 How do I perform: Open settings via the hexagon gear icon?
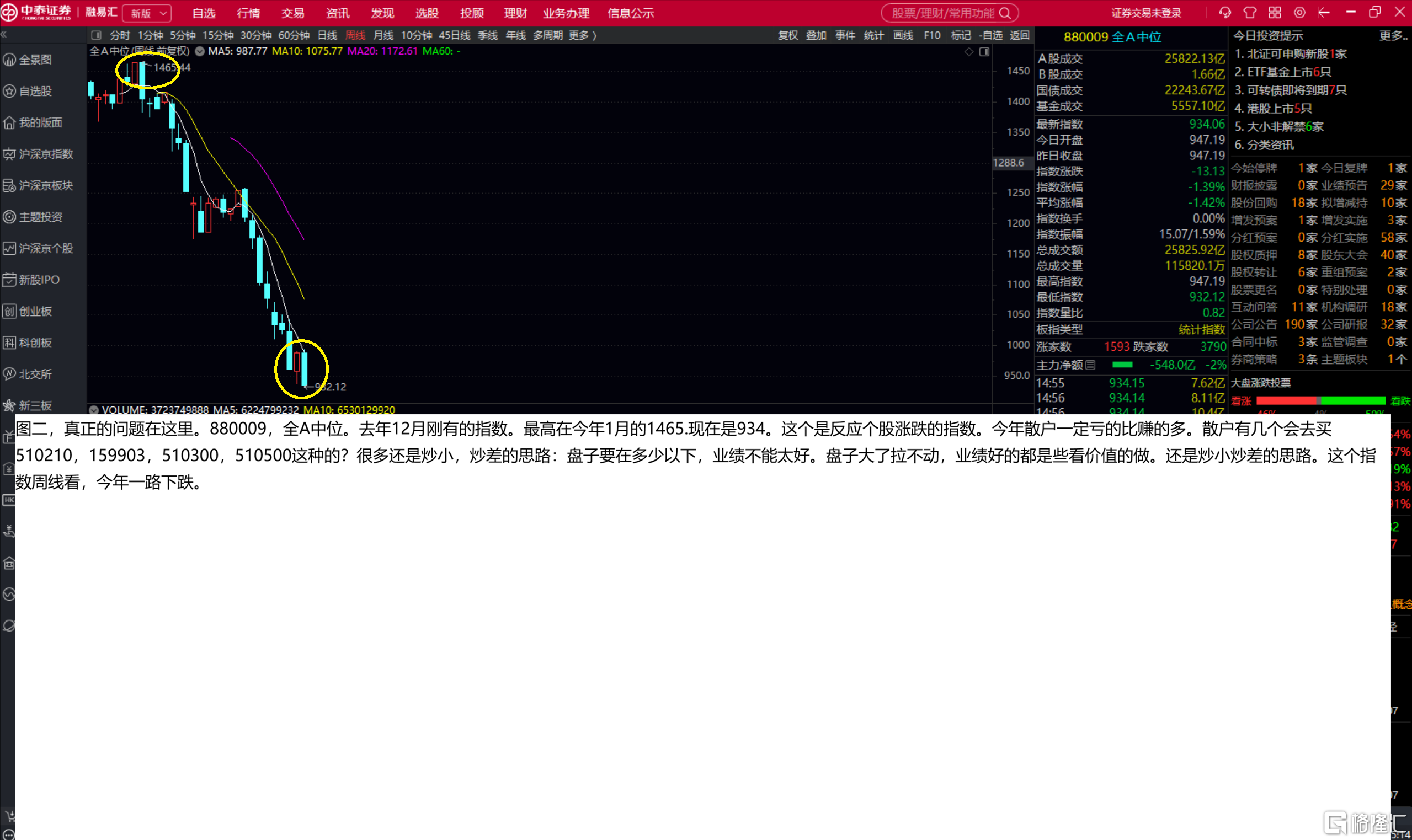(1300, 13)
